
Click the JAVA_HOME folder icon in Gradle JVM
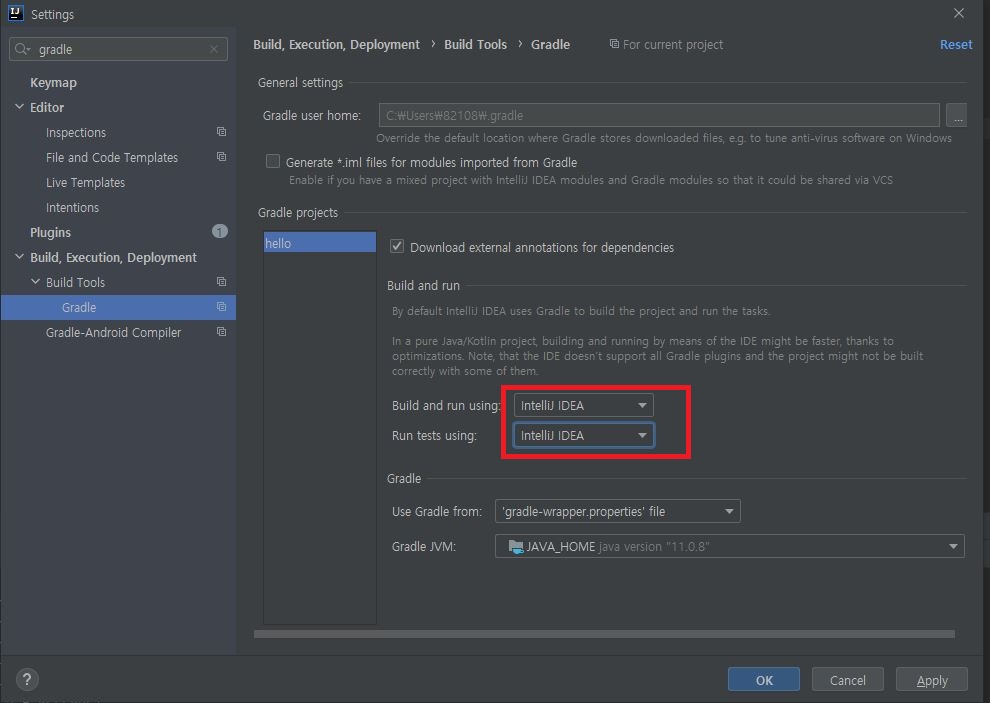coord(516,546)
